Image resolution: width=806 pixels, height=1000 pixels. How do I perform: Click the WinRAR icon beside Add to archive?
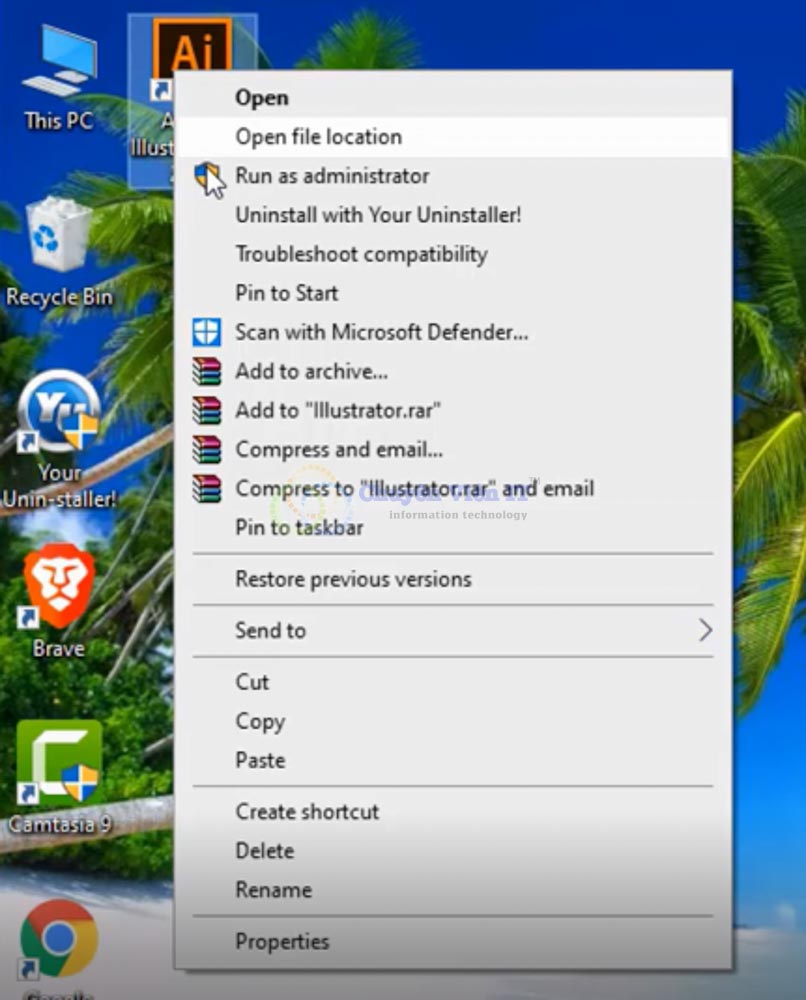point(207,371)
